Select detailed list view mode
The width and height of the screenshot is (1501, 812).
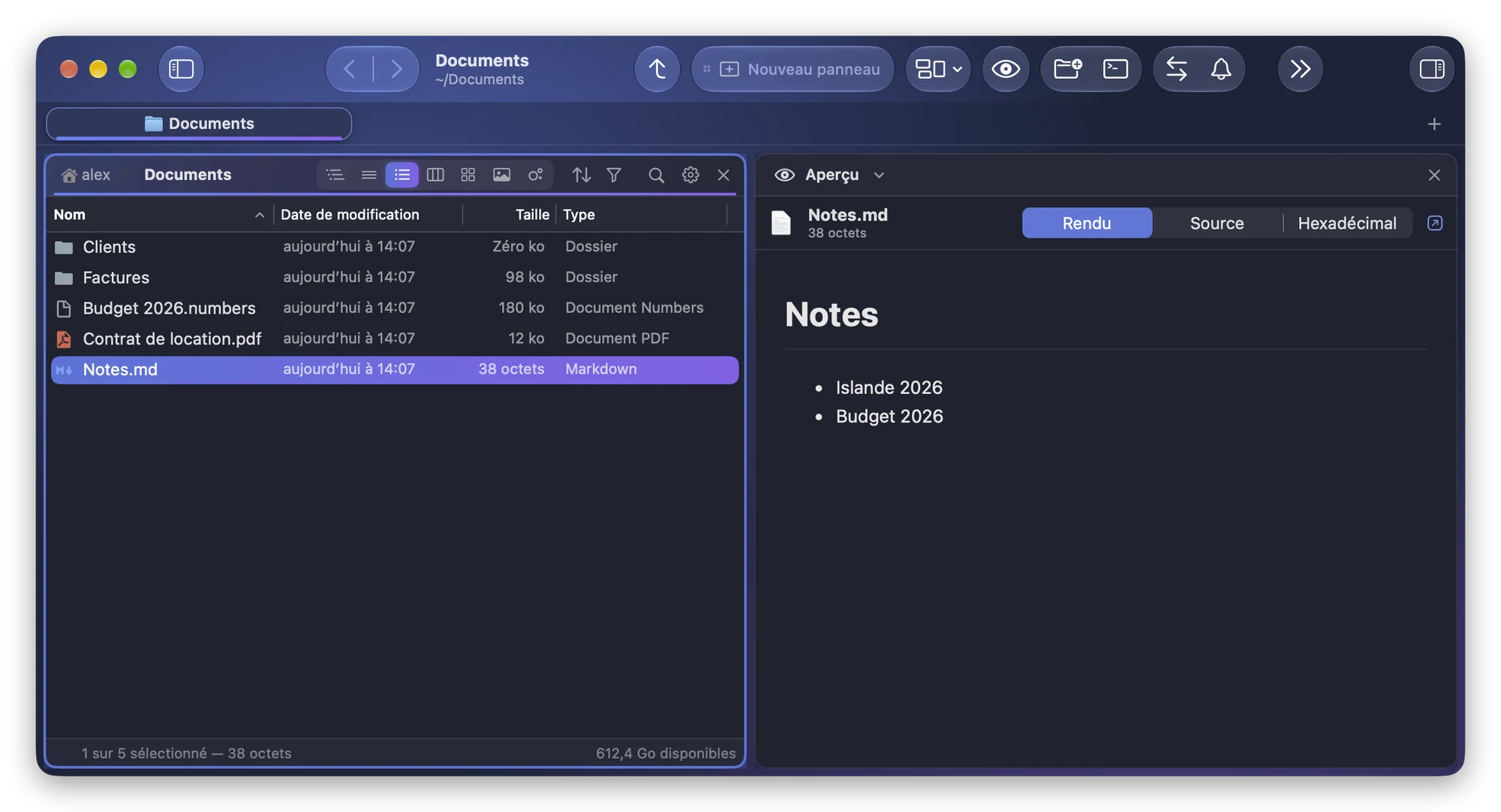[402, 175]
